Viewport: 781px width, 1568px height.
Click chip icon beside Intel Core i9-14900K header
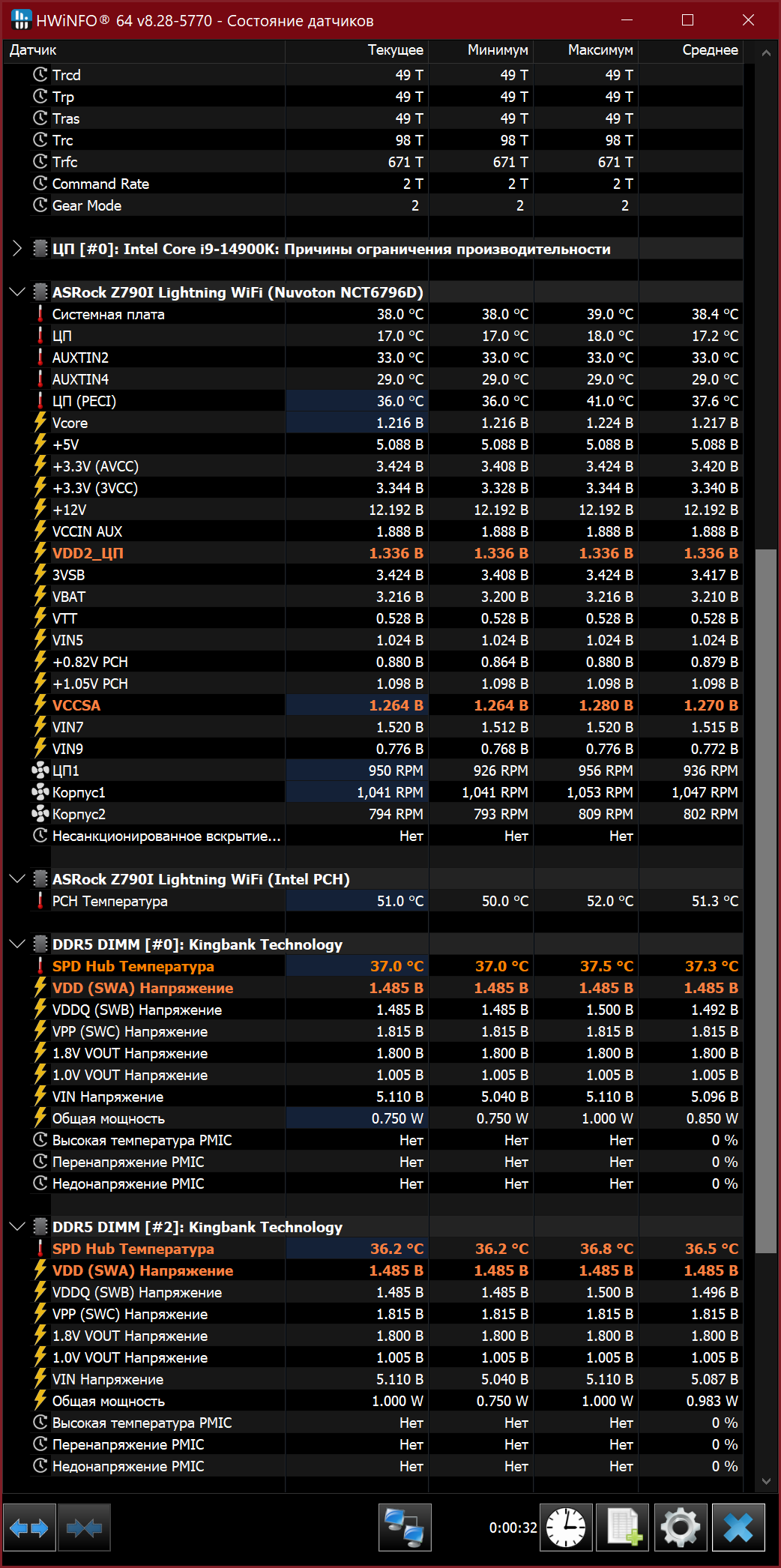click(x=40, y=249)
